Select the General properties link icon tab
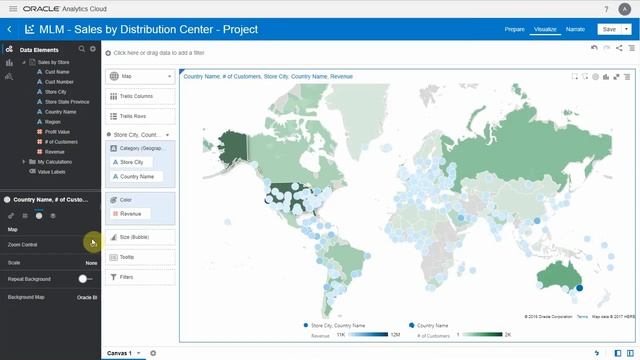Screen dimensions: 640x360 pos(11,216)
